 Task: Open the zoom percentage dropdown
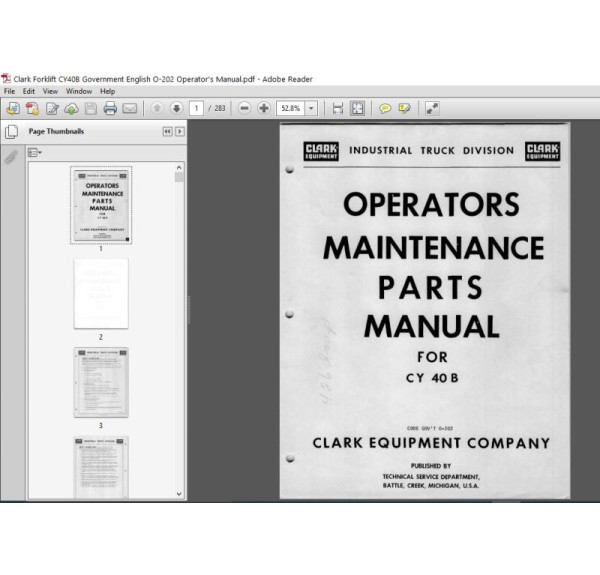(x=312, y=108)
